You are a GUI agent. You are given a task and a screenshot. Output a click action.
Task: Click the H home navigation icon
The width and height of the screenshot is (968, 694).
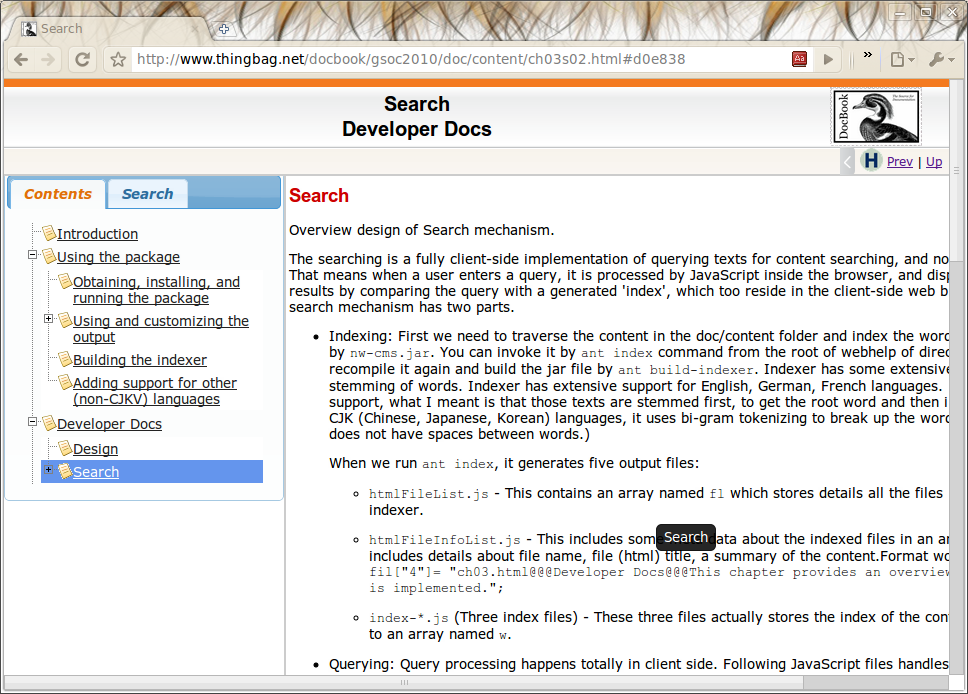coord(870,161)
